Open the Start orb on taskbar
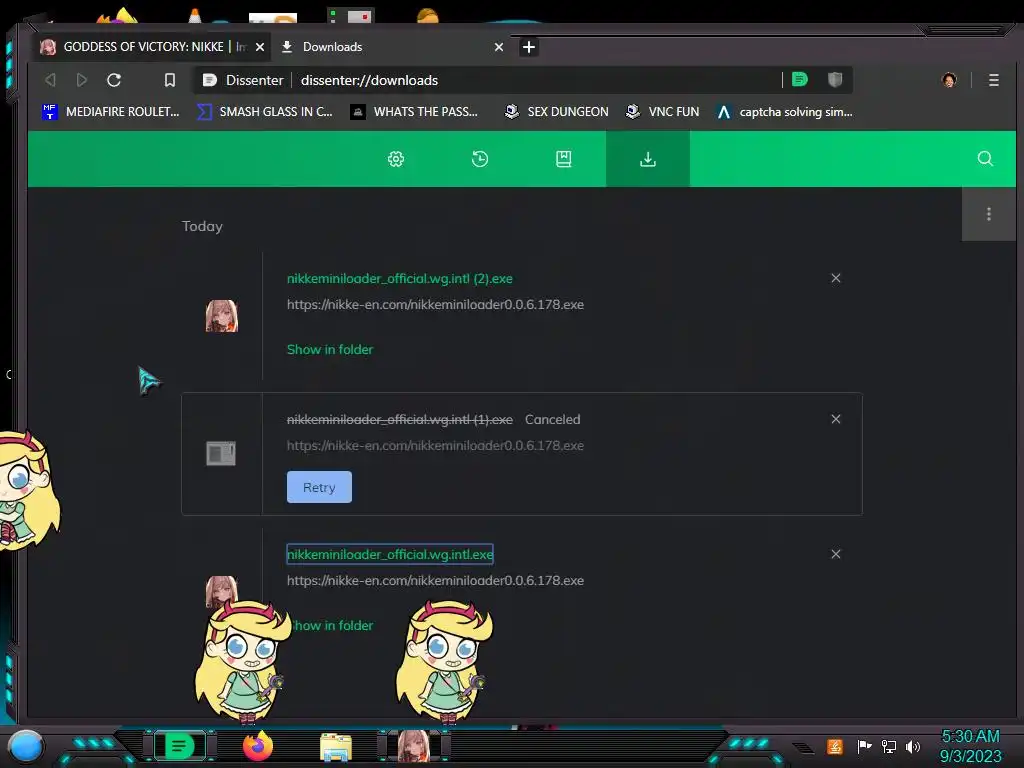 (x=26, y=746)
